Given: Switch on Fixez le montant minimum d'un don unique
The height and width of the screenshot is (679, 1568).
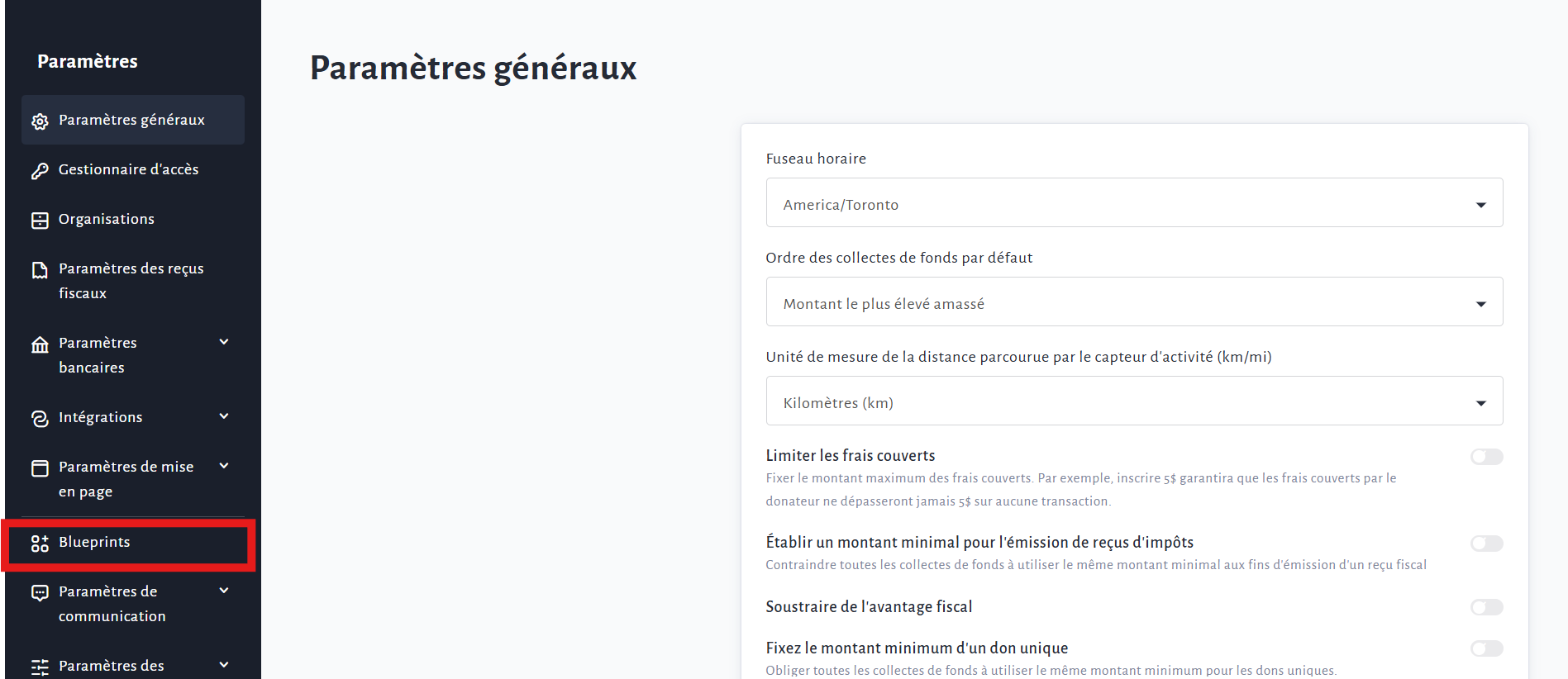Looking at the screenshot, I should (x=1486, y=649).
